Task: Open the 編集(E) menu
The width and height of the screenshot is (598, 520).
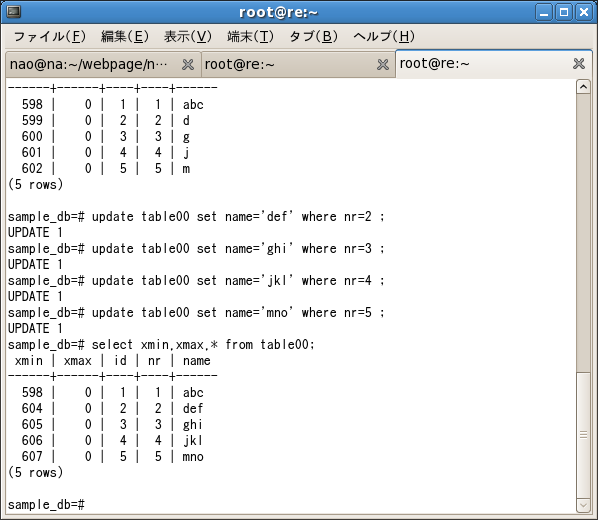Action: point(125,37)
